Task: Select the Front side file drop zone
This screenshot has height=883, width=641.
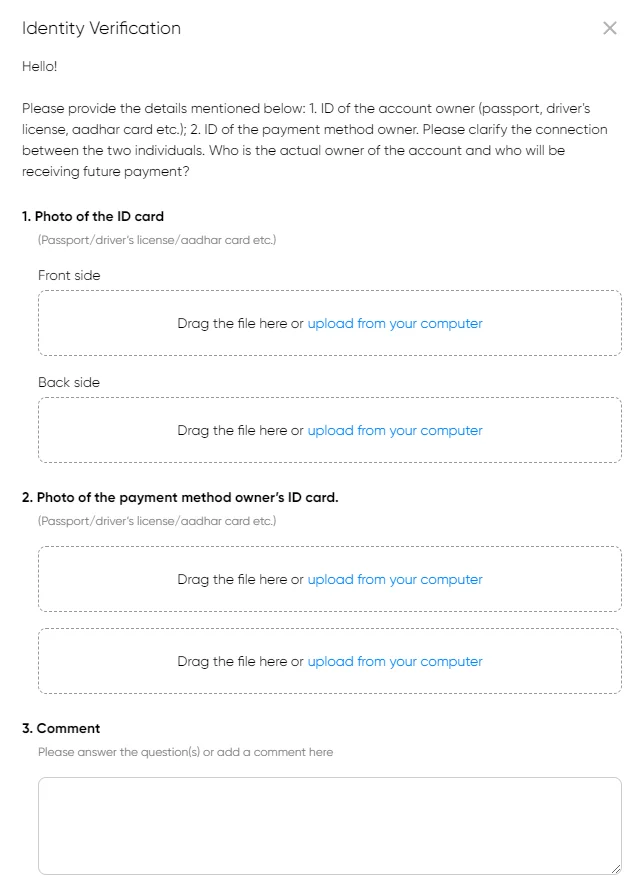Action: (330, 323)
